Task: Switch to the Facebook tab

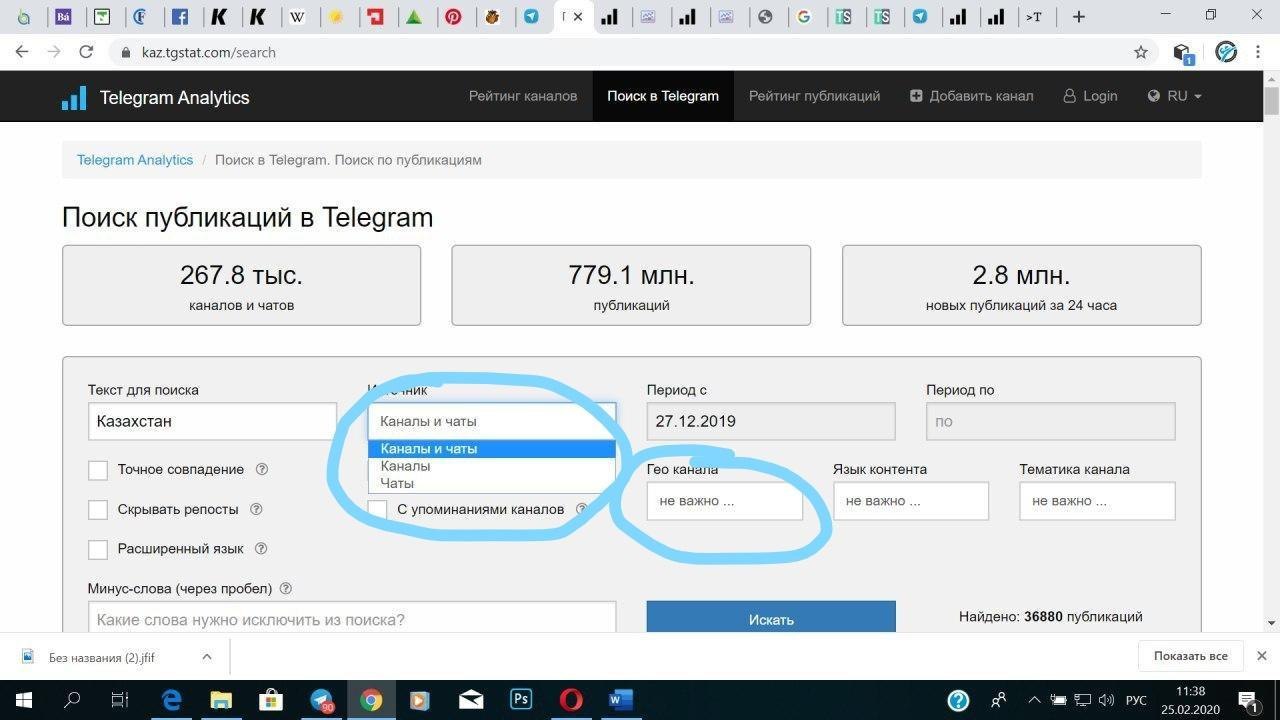Action: point(179,17)
